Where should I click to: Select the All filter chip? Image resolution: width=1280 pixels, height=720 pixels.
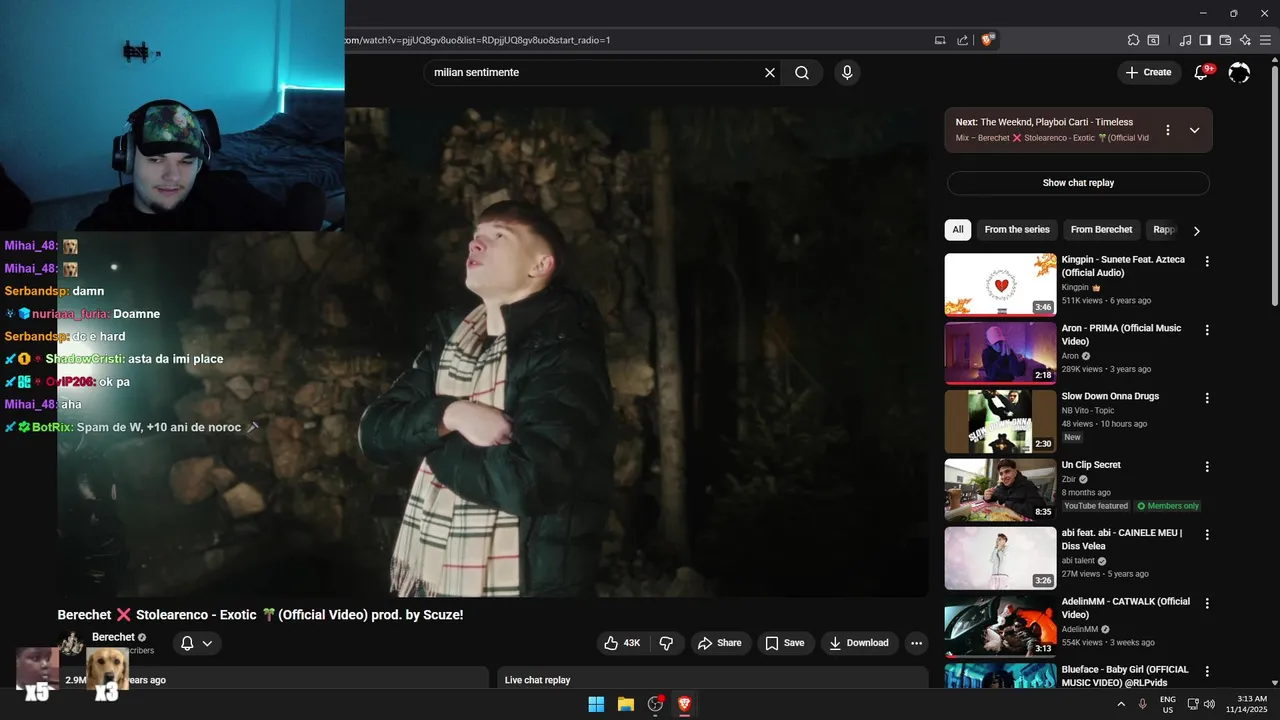tap(958, 230)
